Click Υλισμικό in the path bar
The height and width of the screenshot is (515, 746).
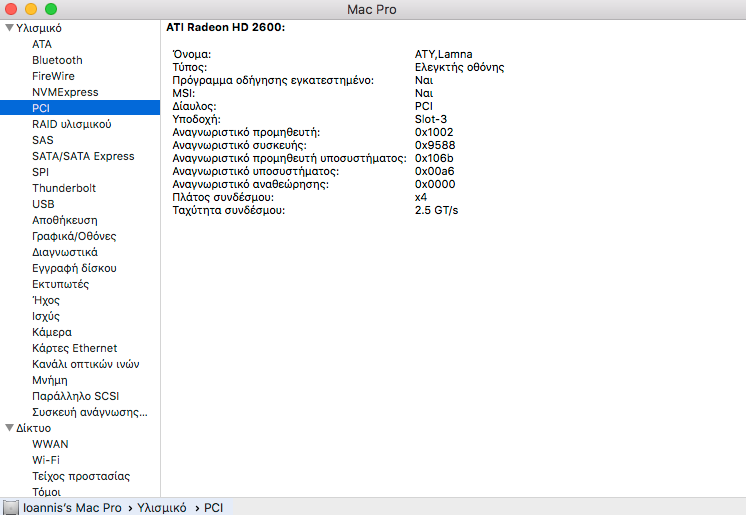162,508
